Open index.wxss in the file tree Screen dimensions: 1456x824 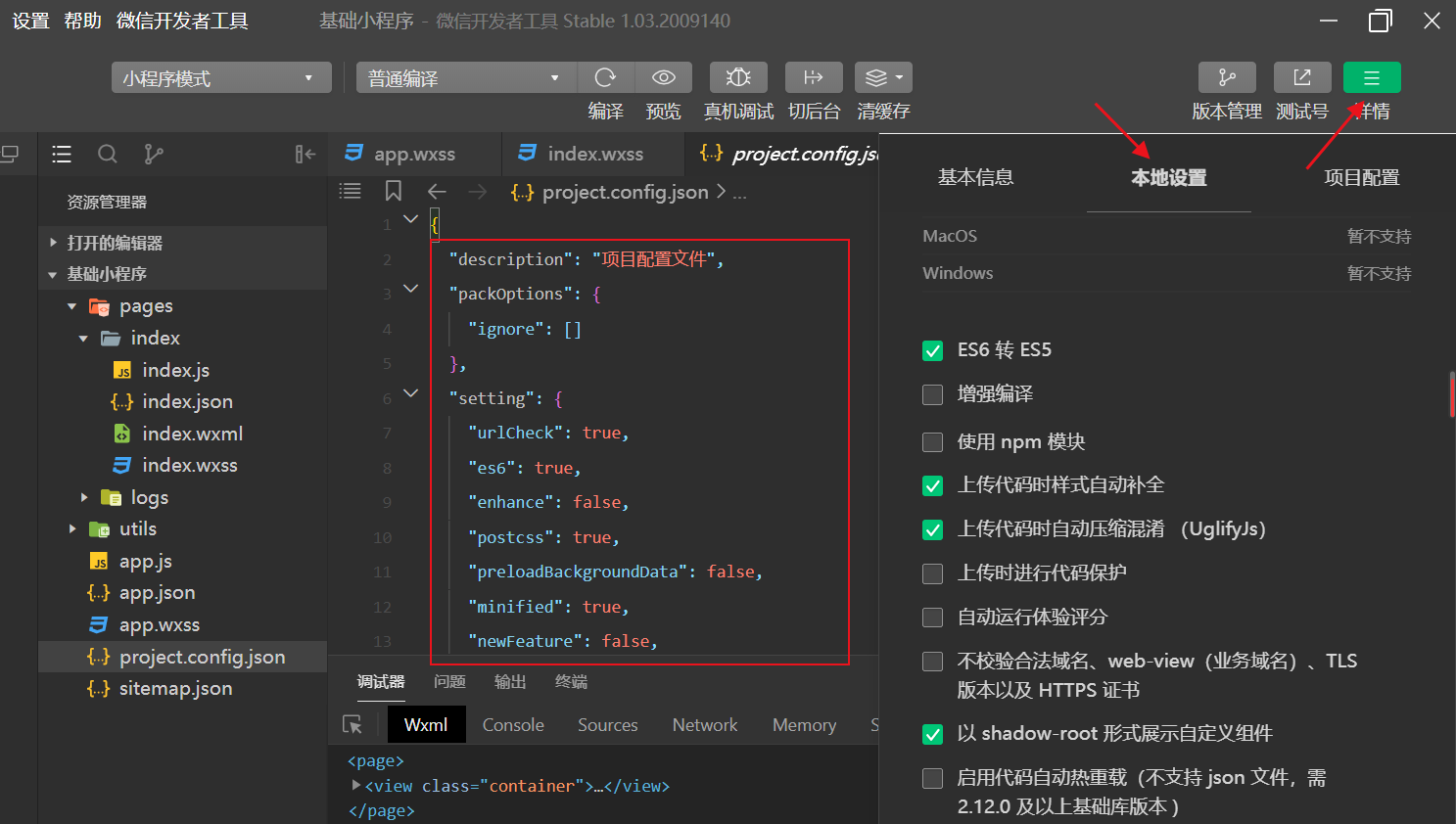point(190,465)
